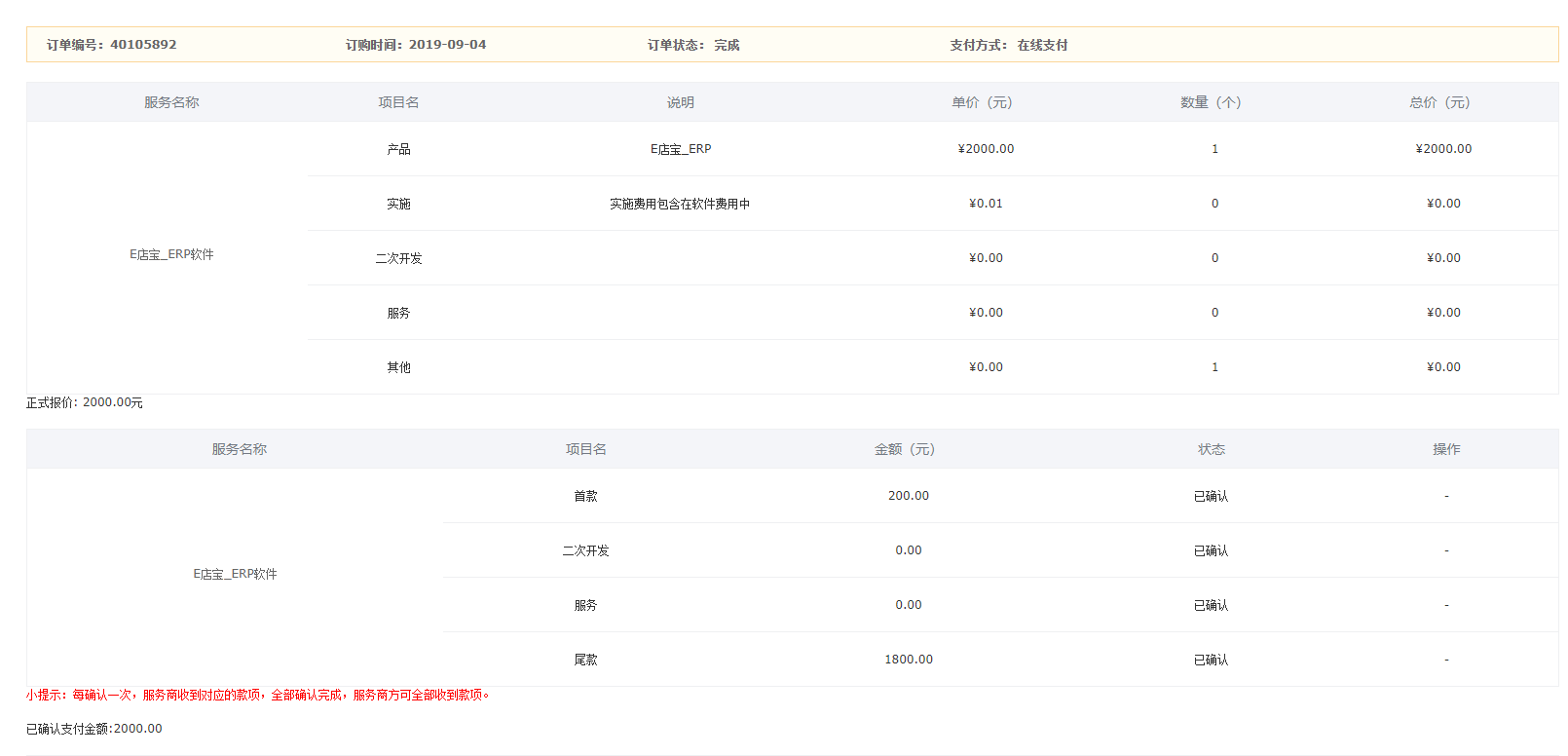Click 服务名称 header in first table
1568x756 pixels.
pyautogui.click(x=171, y=102)
